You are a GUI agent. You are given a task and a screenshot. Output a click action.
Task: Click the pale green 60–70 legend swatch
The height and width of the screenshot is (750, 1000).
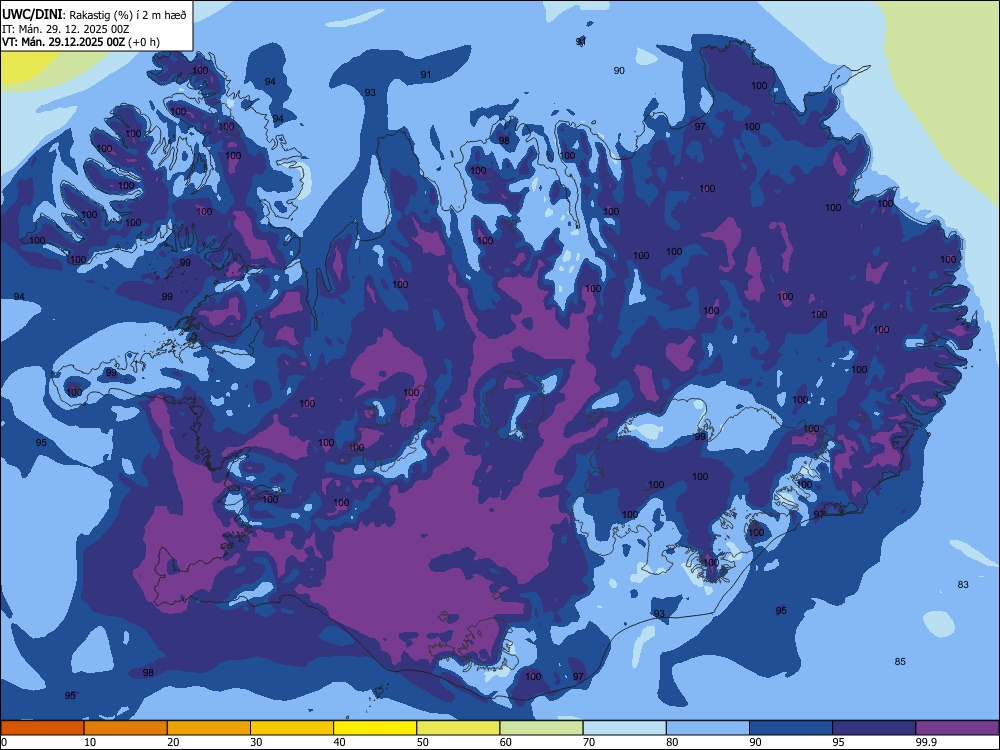point(541,728)
